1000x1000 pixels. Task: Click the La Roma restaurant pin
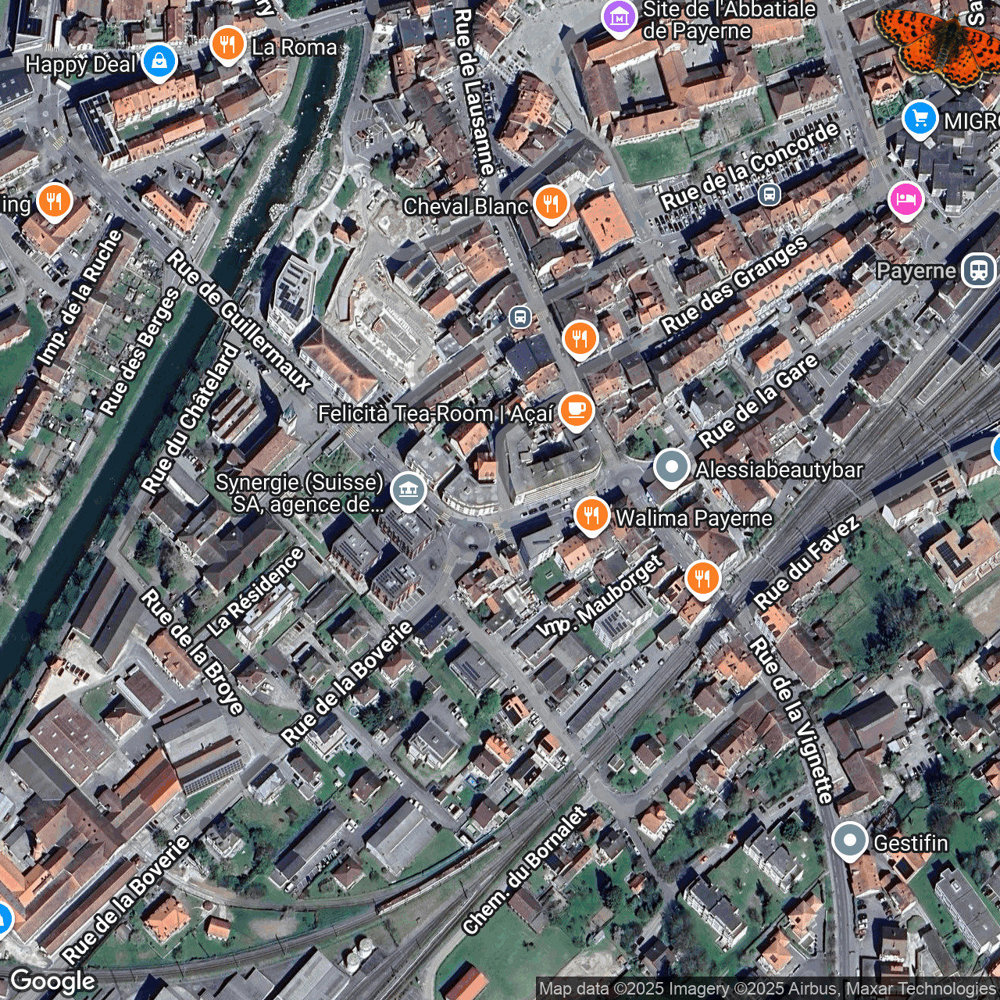228,45
